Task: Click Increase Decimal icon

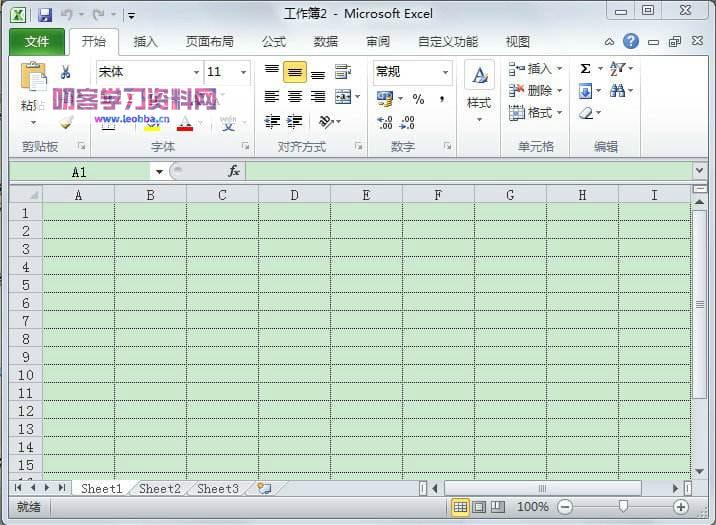Action: 385,122
